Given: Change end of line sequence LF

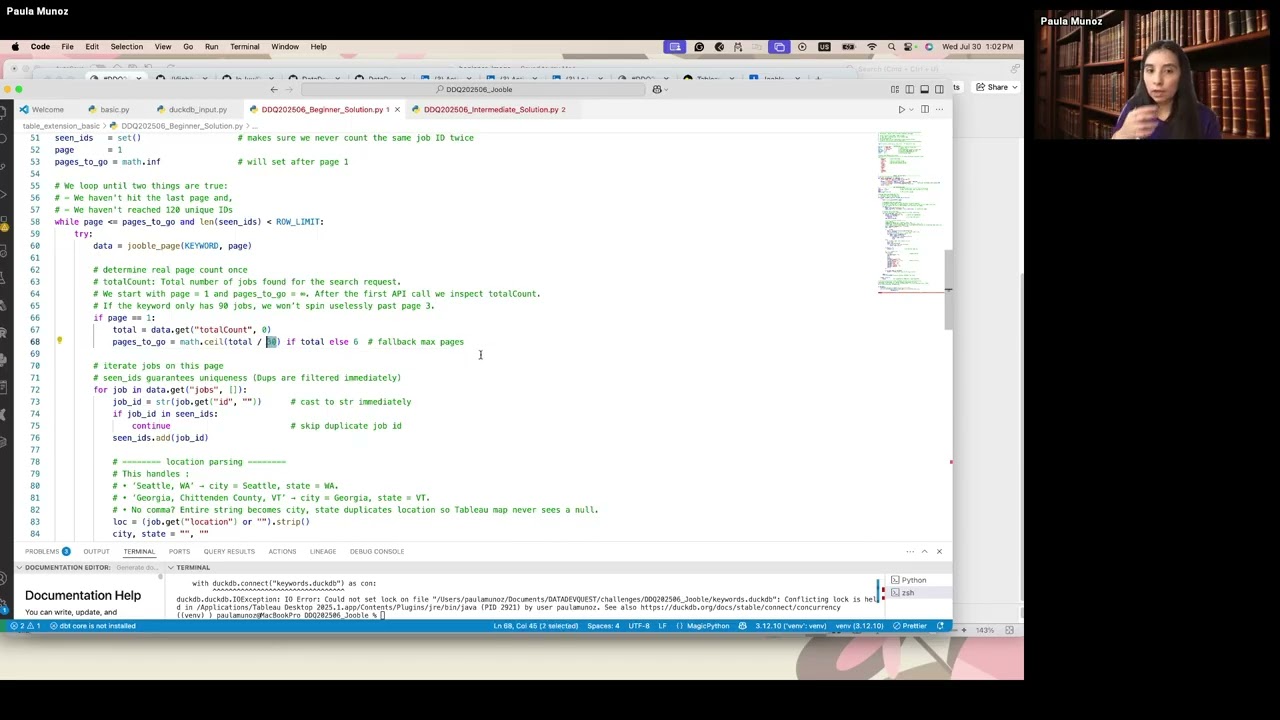Looking at the screenshot, I should click(662, 626).
